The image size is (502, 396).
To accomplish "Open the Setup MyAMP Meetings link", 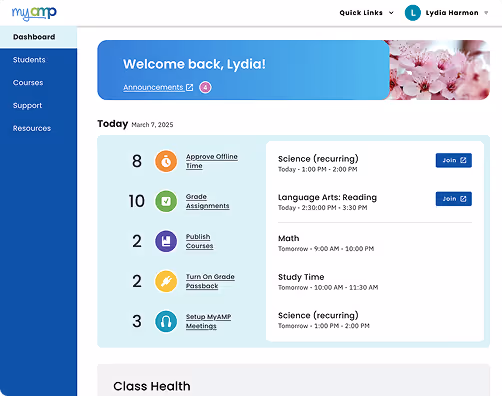I will pyautogui.click(x=208, y=321).
